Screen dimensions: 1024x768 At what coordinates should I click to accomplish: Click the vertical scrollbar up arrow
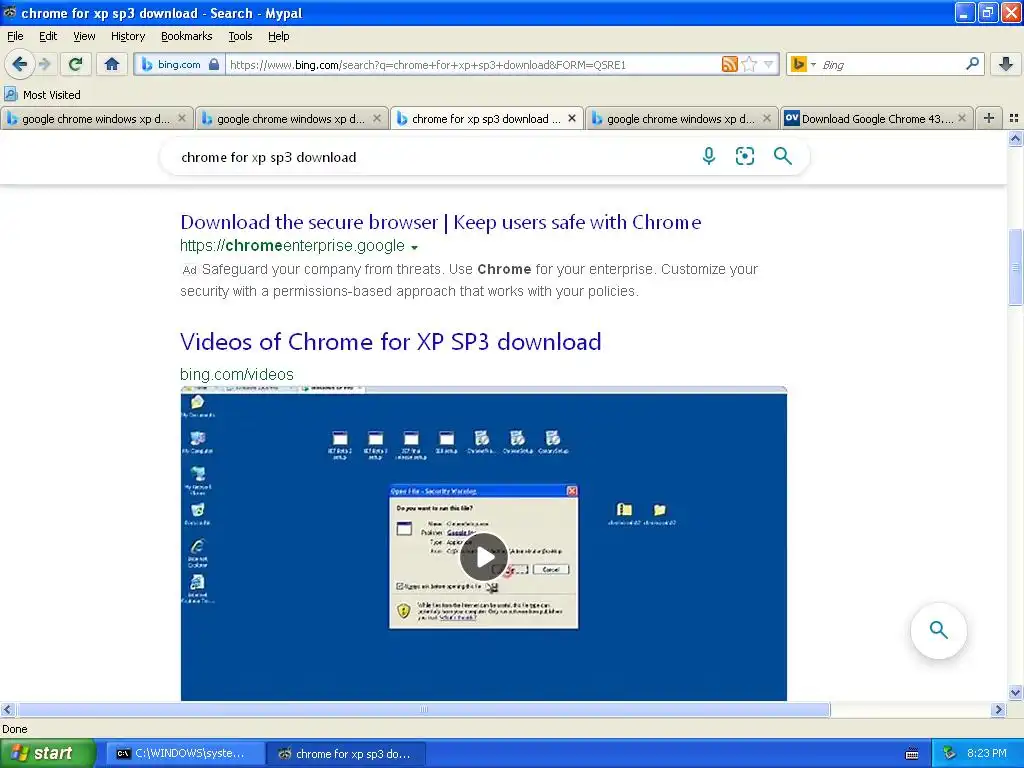point(1015,138)
